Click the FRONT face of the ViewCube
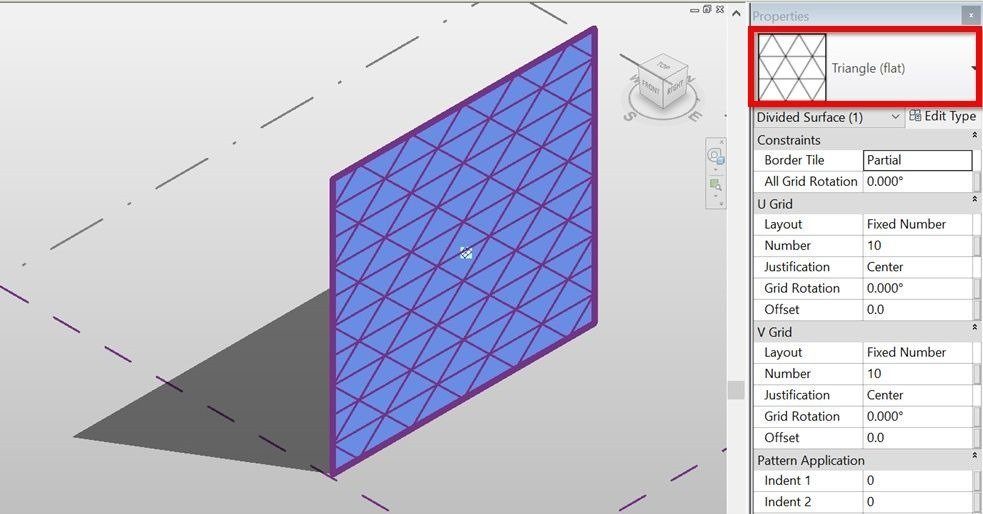This screenshot has height=514, width=983. [x=653, y=88]
